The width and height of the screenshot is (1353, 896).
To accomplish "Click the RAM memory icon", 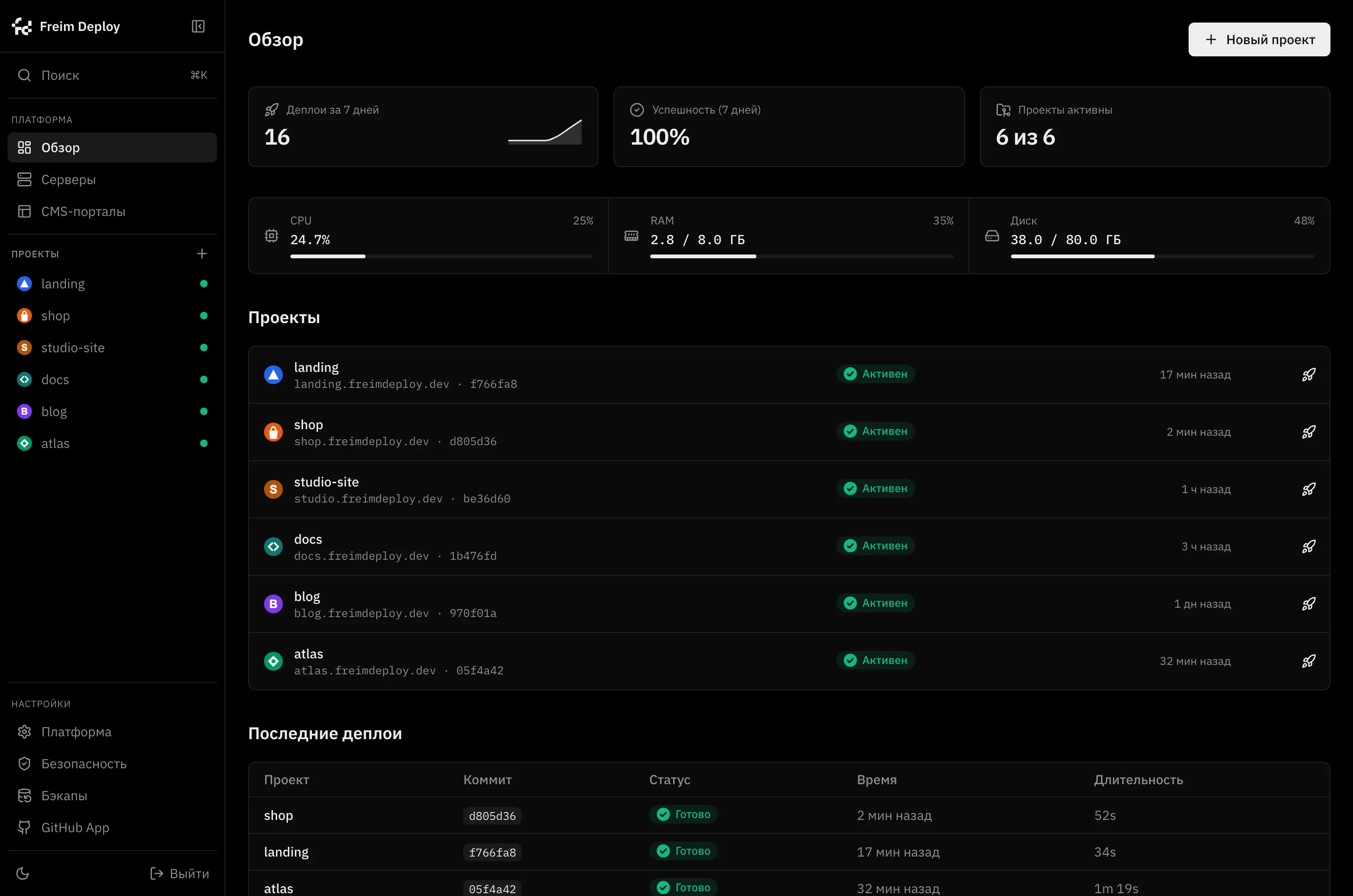I will click(x=631, y=235).
